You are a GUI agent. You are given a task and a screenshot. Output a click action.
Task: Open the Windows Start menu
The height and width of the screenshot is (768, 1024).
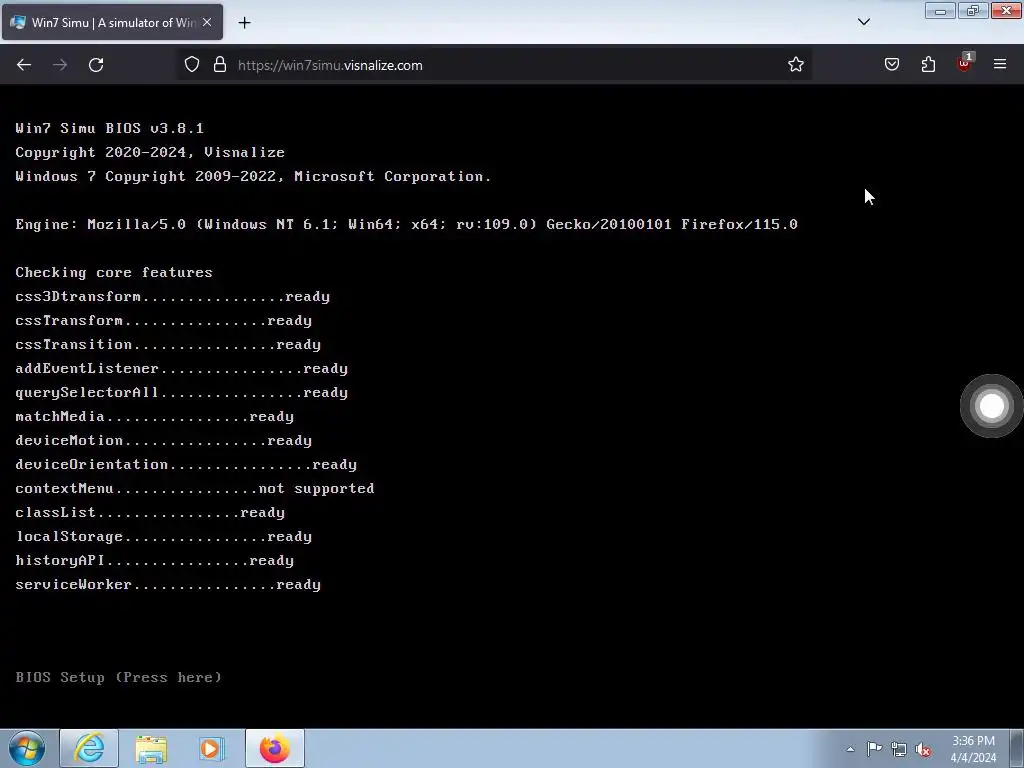click(x=27, y=748)
